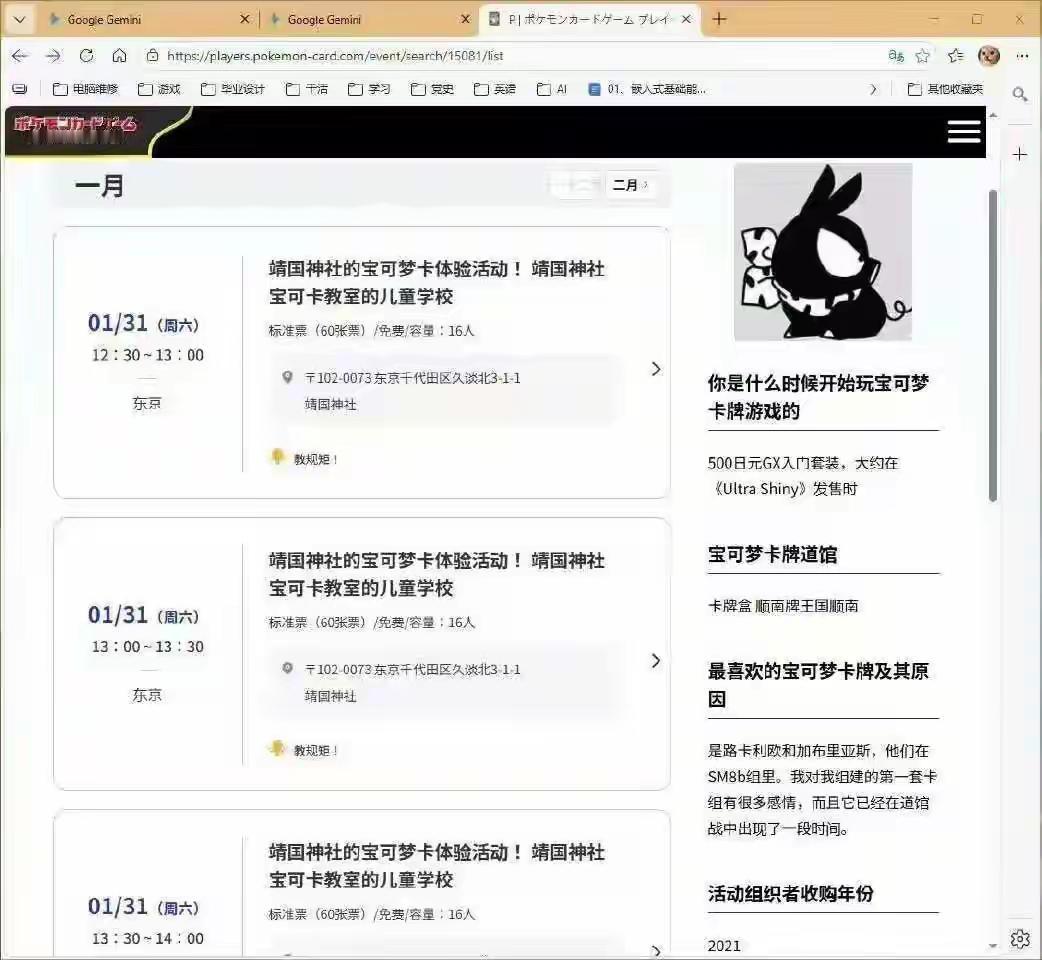The width and height of the screenshot is (1042, 960).
Task: Toggle favorite status with the star icon
Action: click(923, 57)
